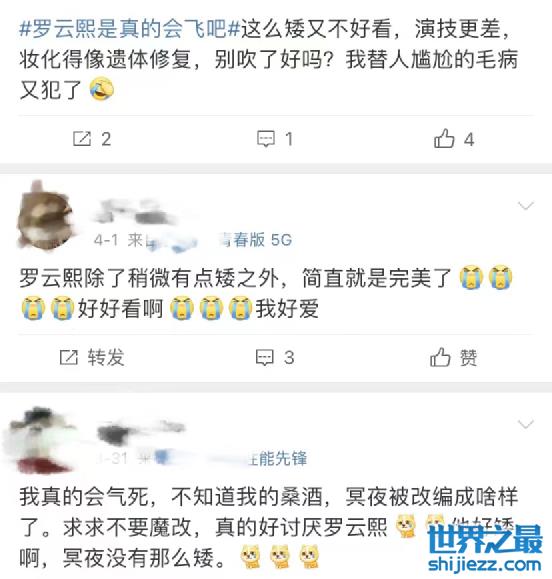Tap the blurred username of the second poster
Screen dimensions: 552x579
(x=135, y=213)
